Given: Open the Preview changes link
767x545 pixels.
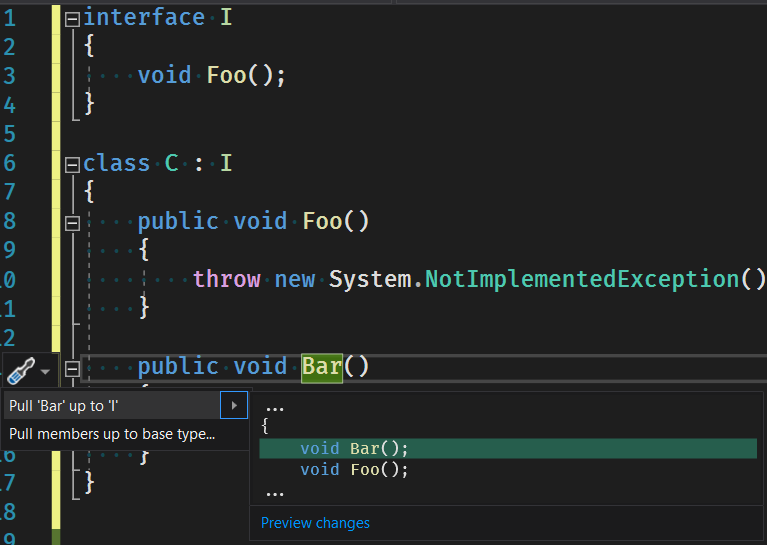Looking at the screenshot, I should pos(315,523).
